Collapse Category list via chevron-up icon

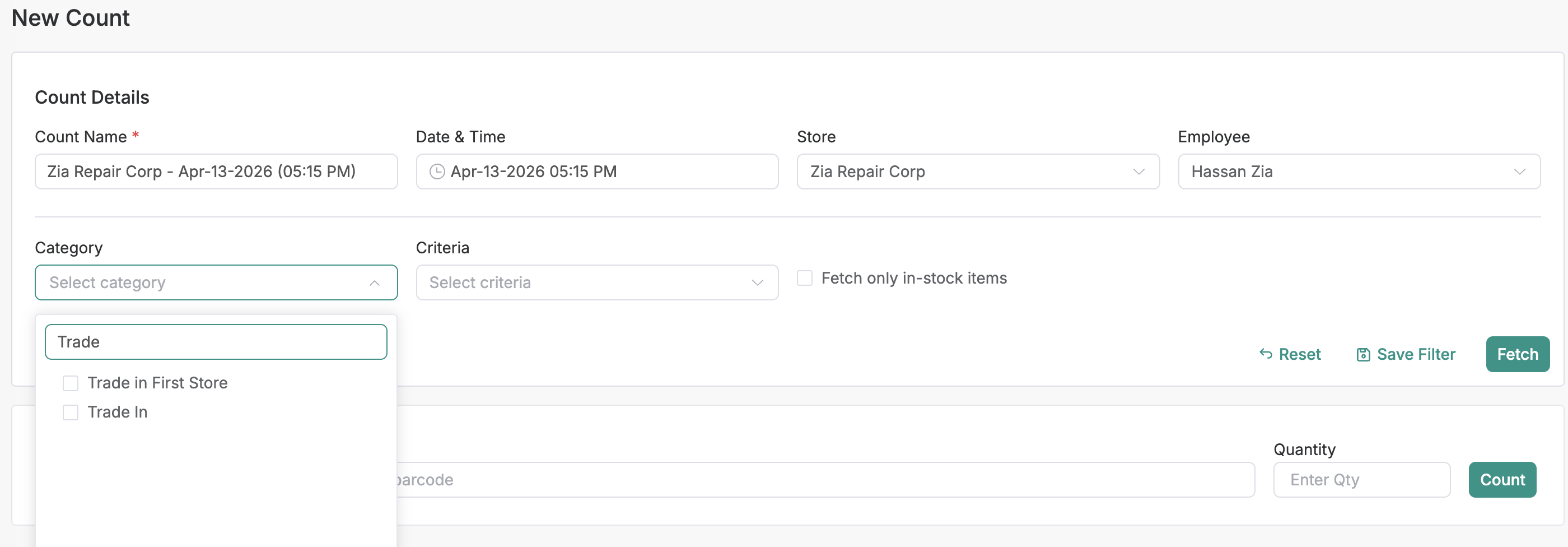click(x=374, y=282)
